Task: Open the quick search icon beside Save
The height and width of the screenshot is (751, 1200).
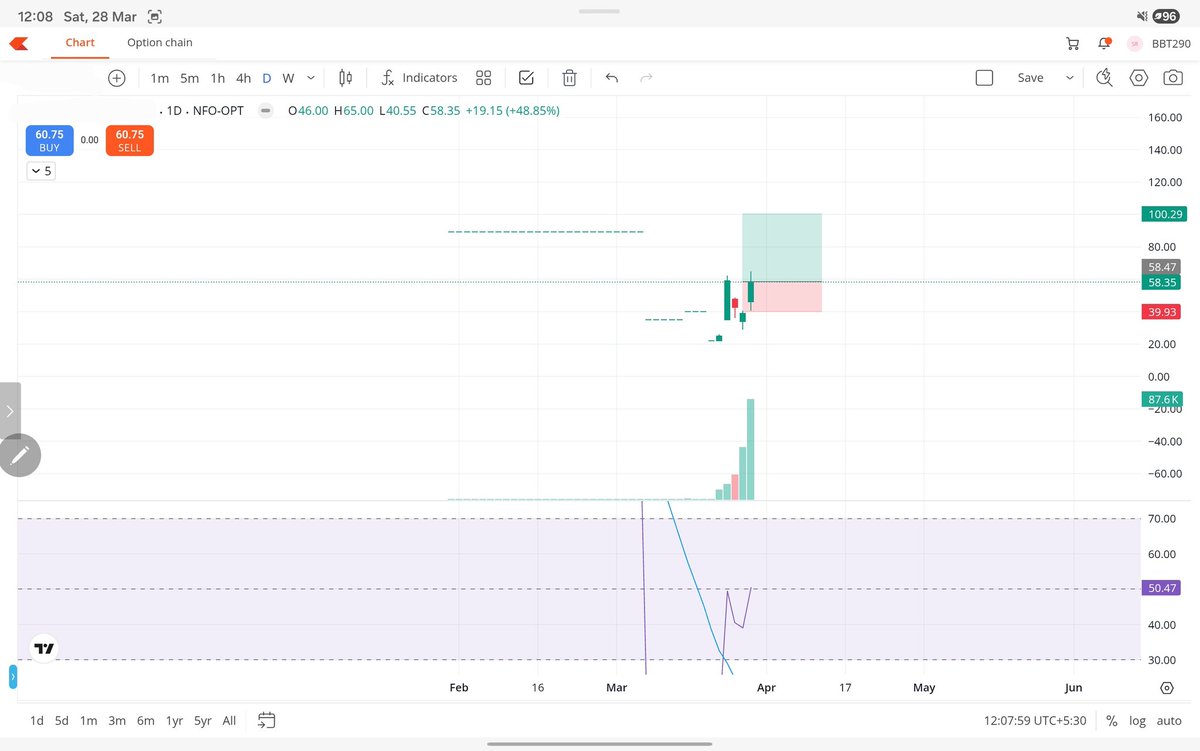Action: tap(1105, 78)
